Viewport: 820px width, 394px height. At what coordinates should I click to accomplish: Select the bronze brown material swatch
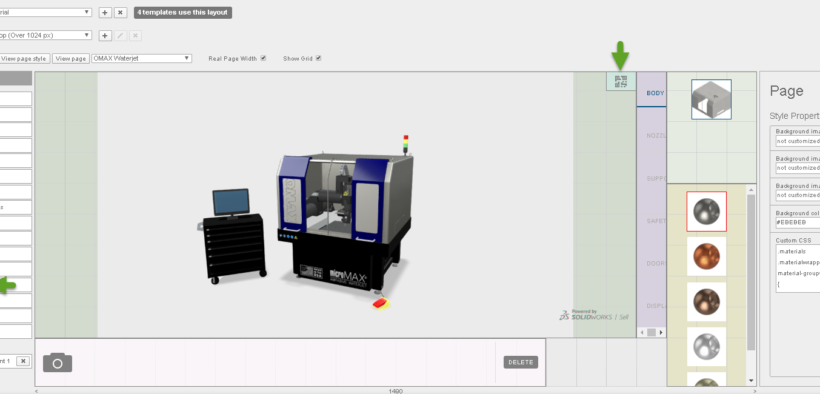tap(707, 301)
